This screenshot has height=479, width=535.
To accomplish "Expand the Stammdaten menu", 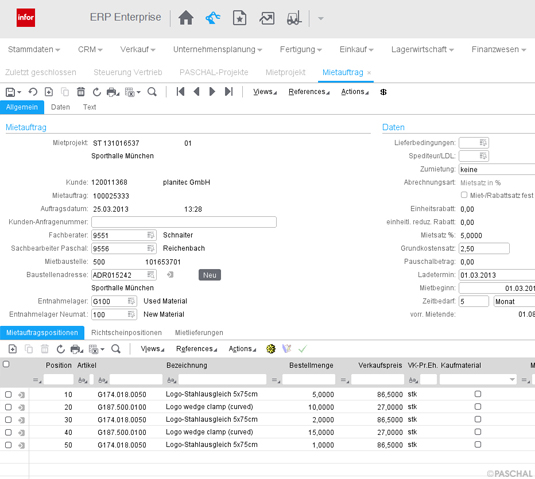I will 34,49.
